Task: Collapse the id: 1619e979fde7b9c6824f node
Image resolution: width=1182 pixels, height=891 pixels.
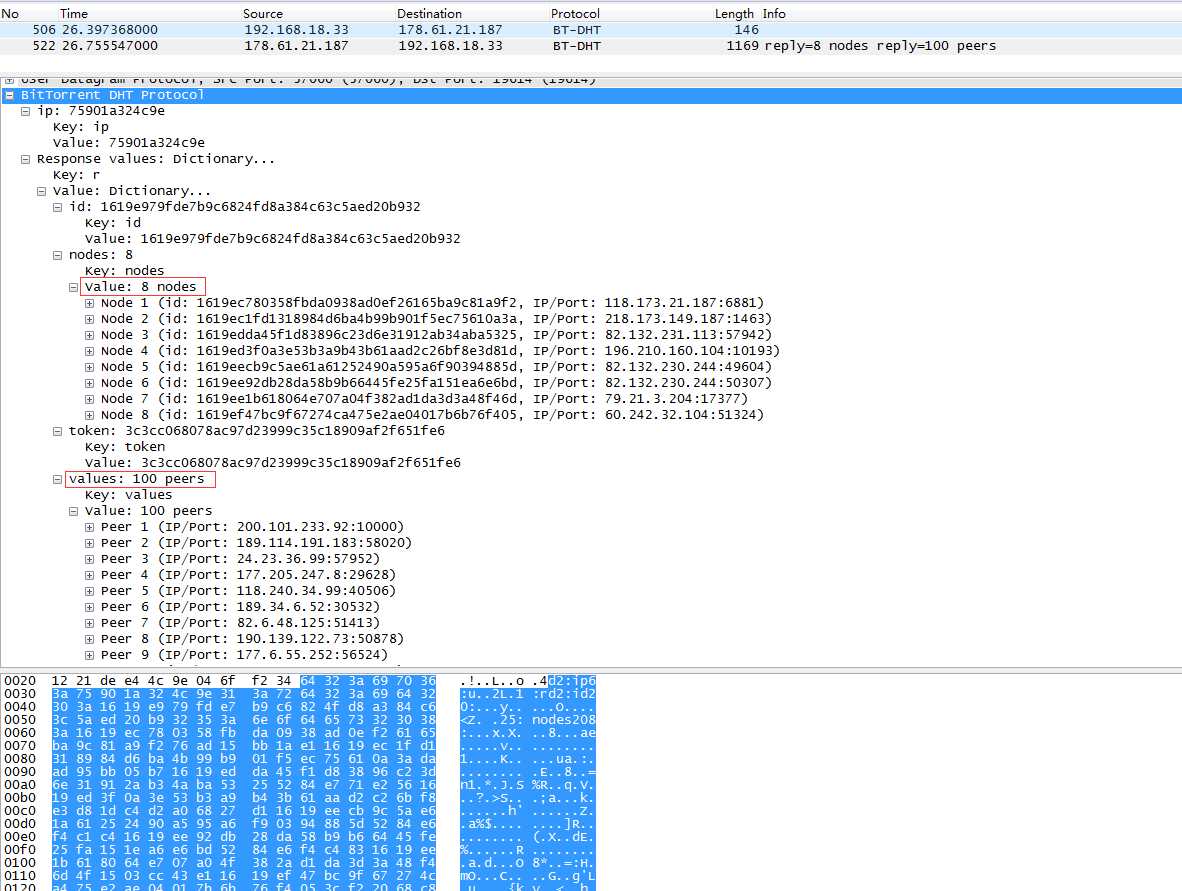Action: coord(57,207)
